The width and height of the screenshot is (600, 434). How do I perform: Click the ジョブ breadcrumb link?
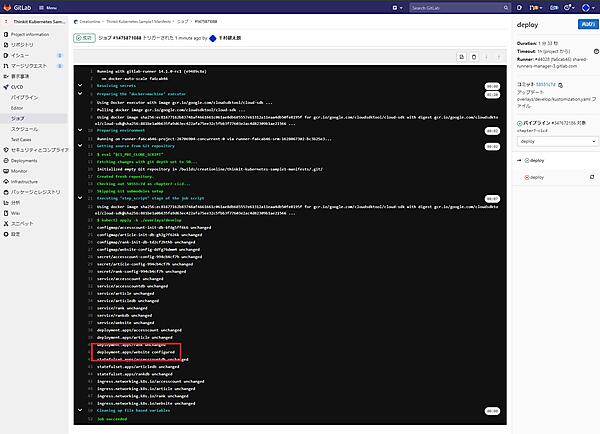tap(183, 21)
